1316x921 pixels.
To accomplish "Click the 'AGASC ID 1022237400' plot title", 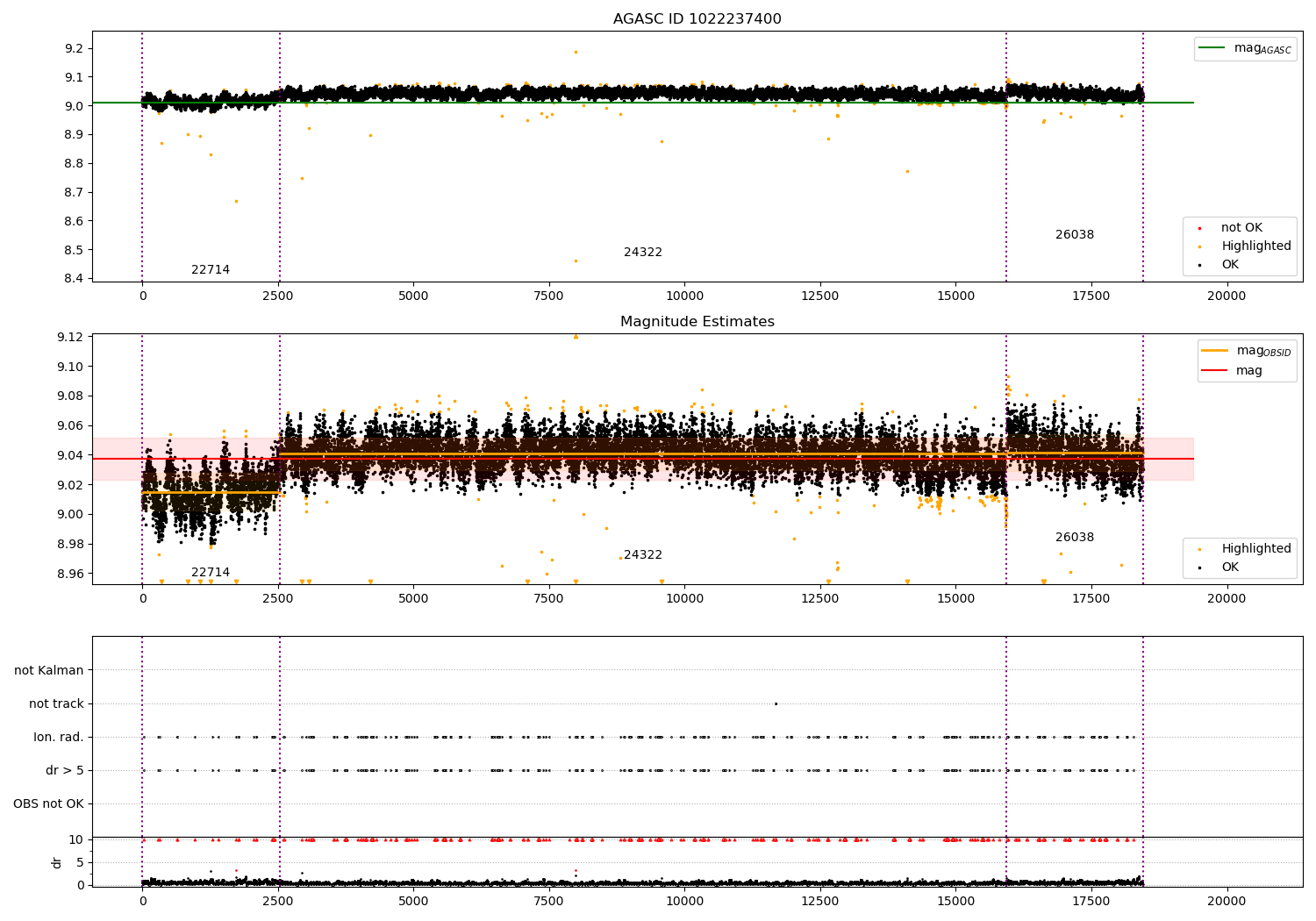I will pos(697,19).
